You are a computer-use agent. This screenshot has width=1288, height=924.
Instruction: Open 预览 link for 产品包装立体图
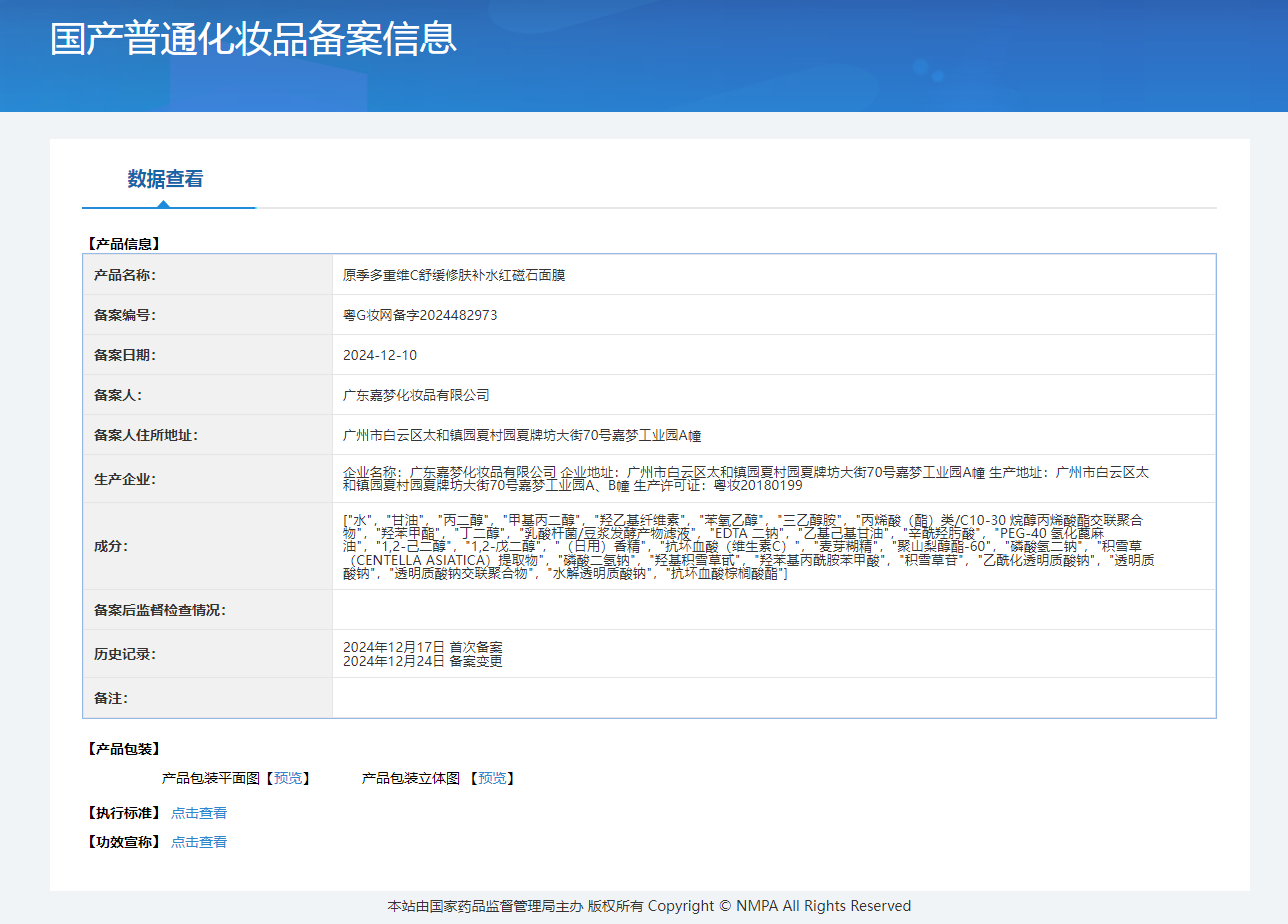click(492, 778)
